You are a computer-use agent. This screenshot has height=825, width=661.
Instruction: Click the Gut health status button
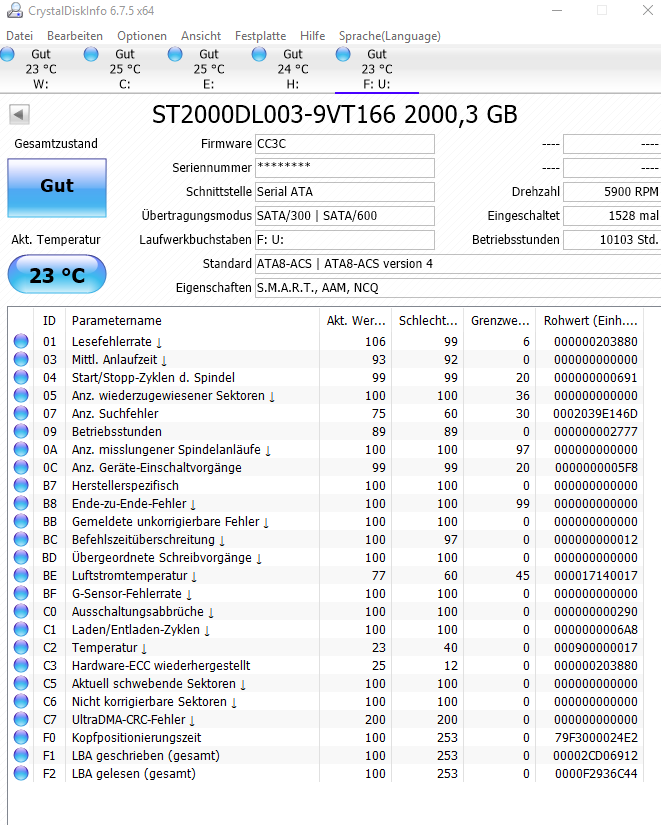point(57,188)
